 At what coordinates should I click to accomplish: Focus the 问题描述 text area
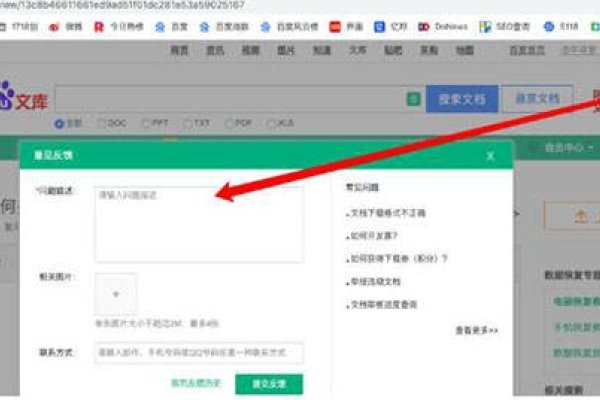[199, 224]
